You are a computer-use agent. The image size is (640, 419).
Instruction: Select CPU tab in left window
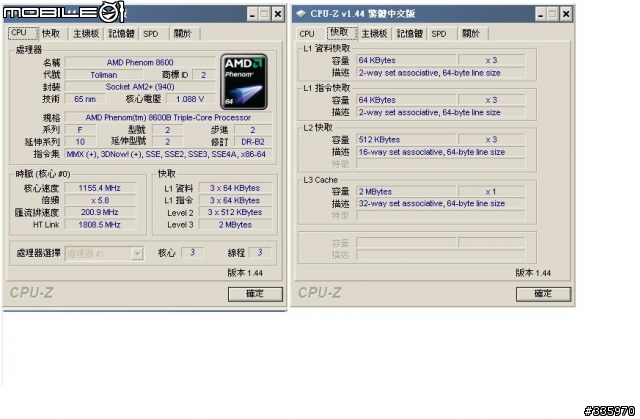[x=20, y=33]
